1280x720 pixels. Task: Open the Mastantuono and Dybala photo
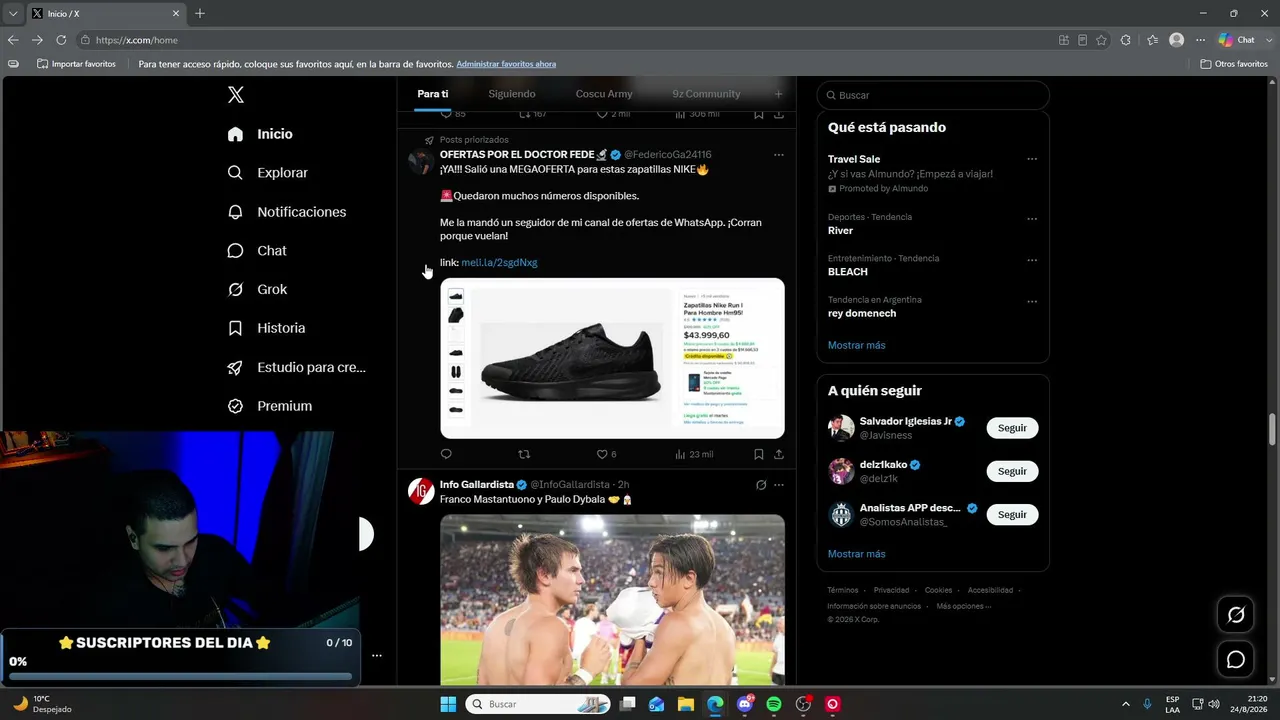point(612,599)
